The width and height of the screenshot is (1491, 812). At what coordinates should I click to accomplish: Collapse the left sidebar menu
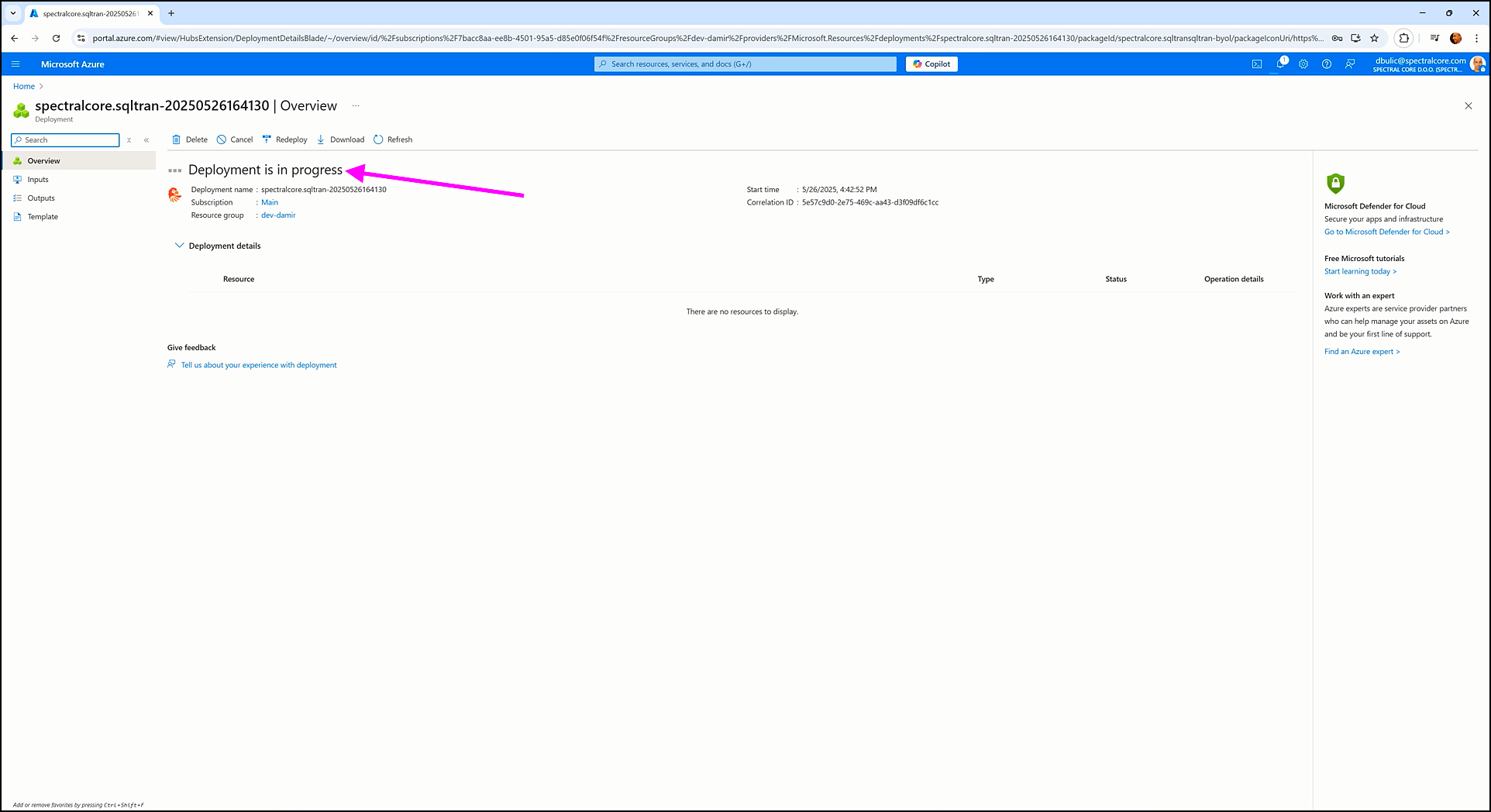click(146, 140)
